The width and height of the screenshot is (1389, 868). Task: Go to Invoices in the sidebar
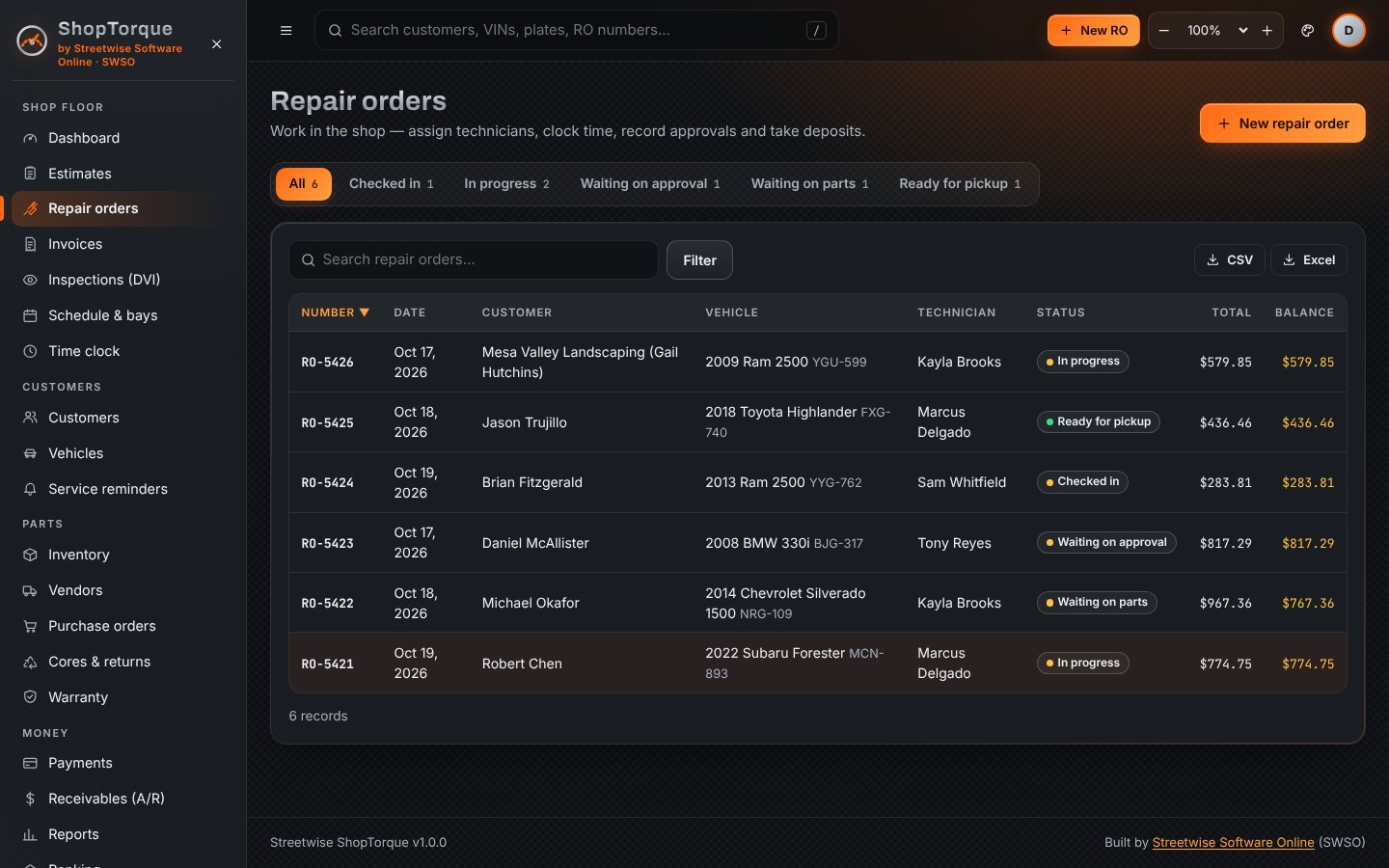click(x=123, y=244)
